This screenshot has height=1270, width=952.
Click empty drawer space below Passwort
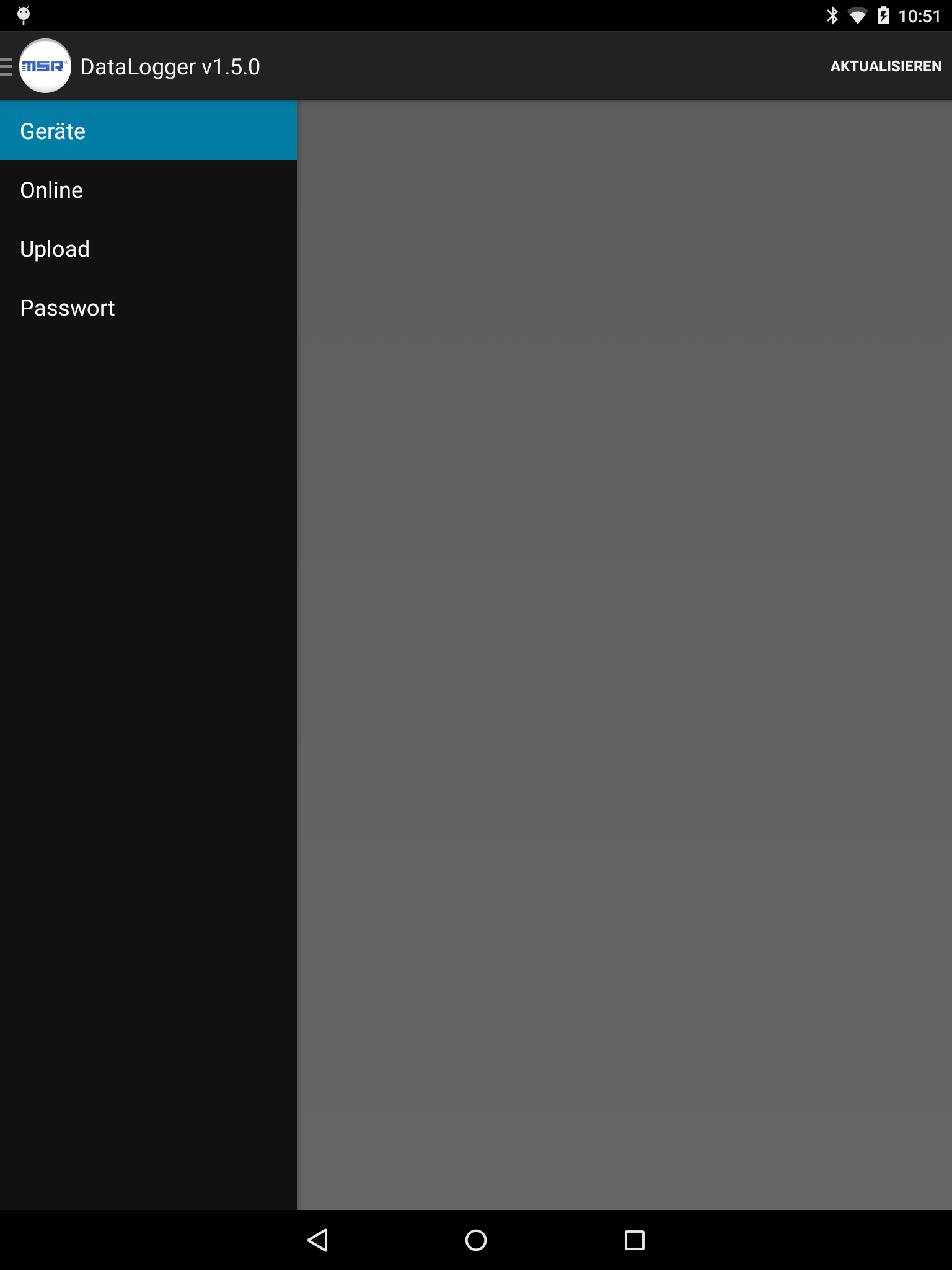coord(149,773)
